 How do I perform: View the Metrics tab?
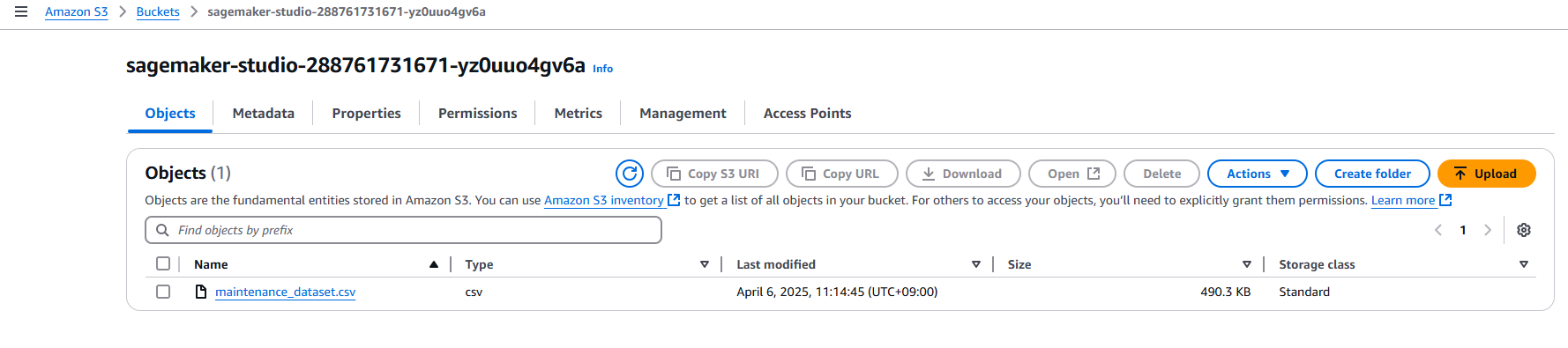pyautogui.click(x=579, y=114)
